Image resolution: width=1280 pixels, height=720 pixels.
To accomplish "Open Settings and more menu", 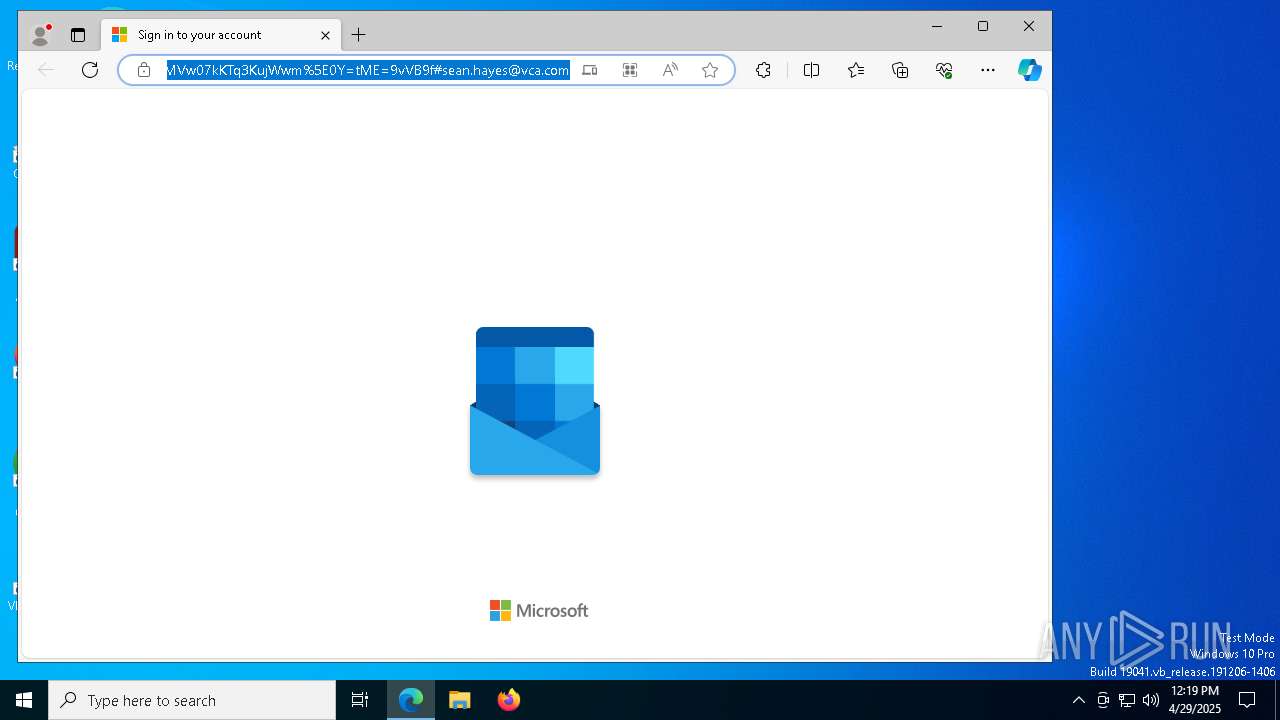I will click(988, 70).
